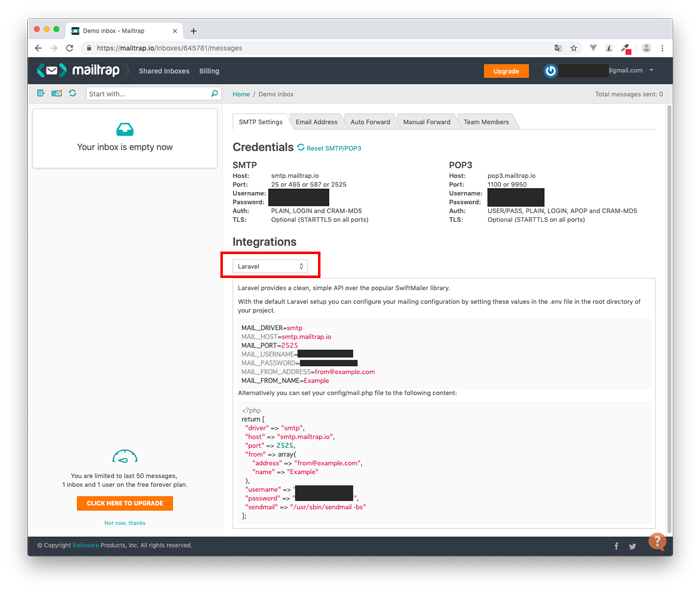700x592 pixels.
Task: Switch to Team Members tab
Action: pos(486,122)
